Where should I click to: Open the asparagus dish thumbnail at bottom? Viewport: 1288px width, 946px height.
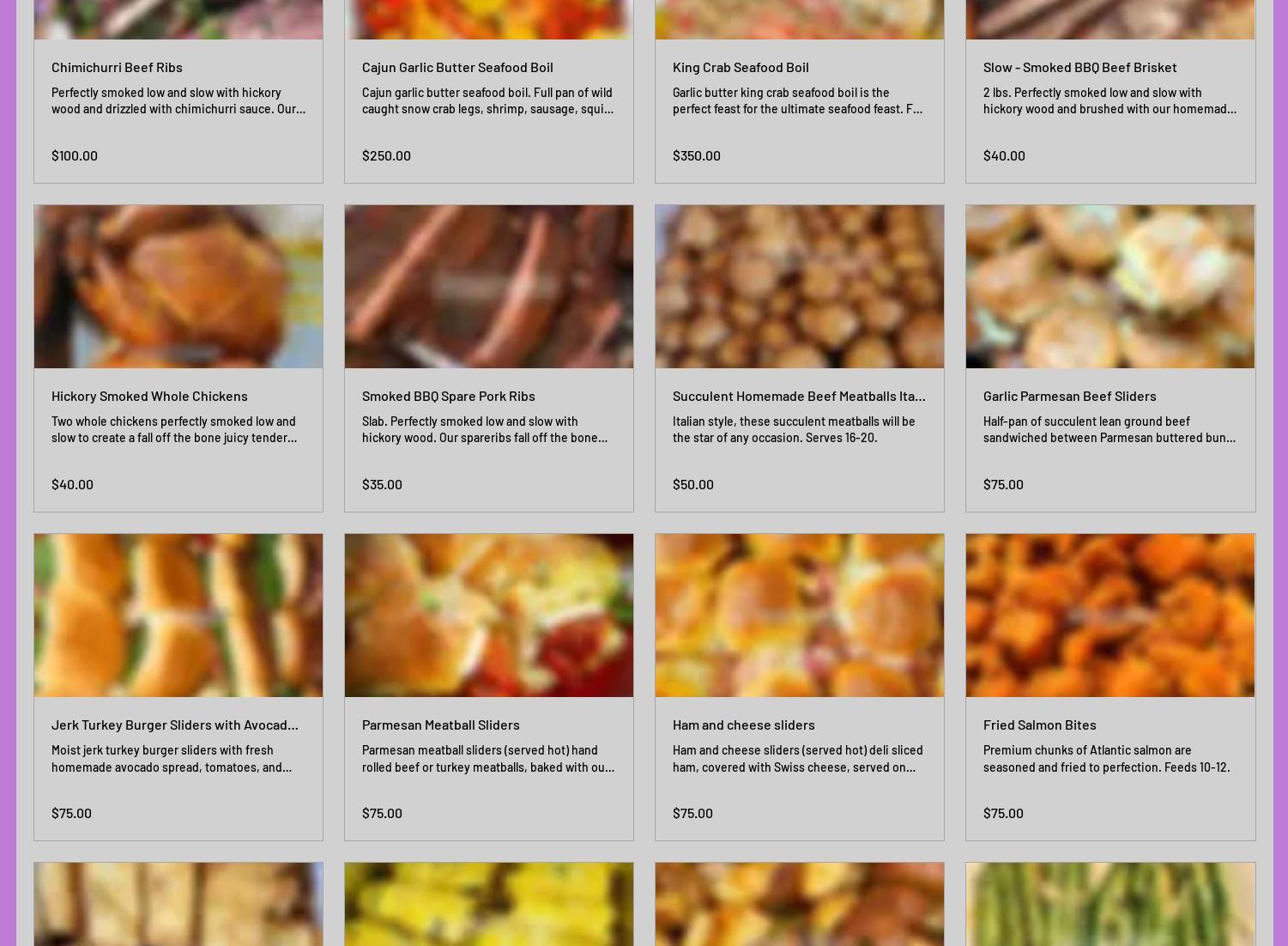point(1110,904)
